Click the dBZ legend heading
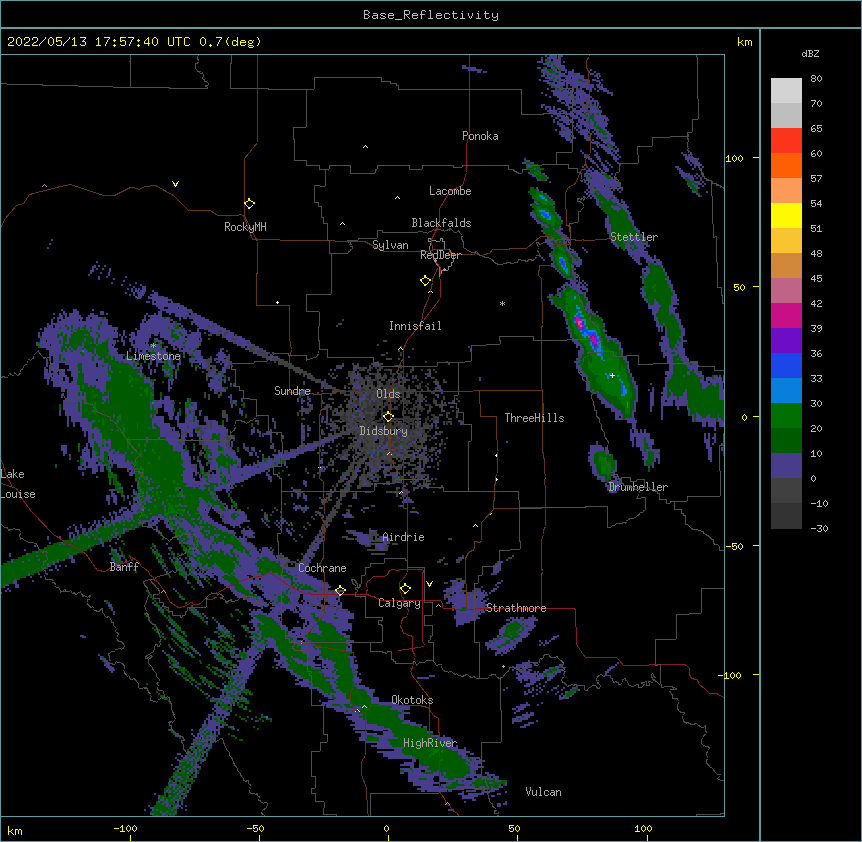Viewport: 862px width, 842px height. pyautogui.click(x=810, y=53)
